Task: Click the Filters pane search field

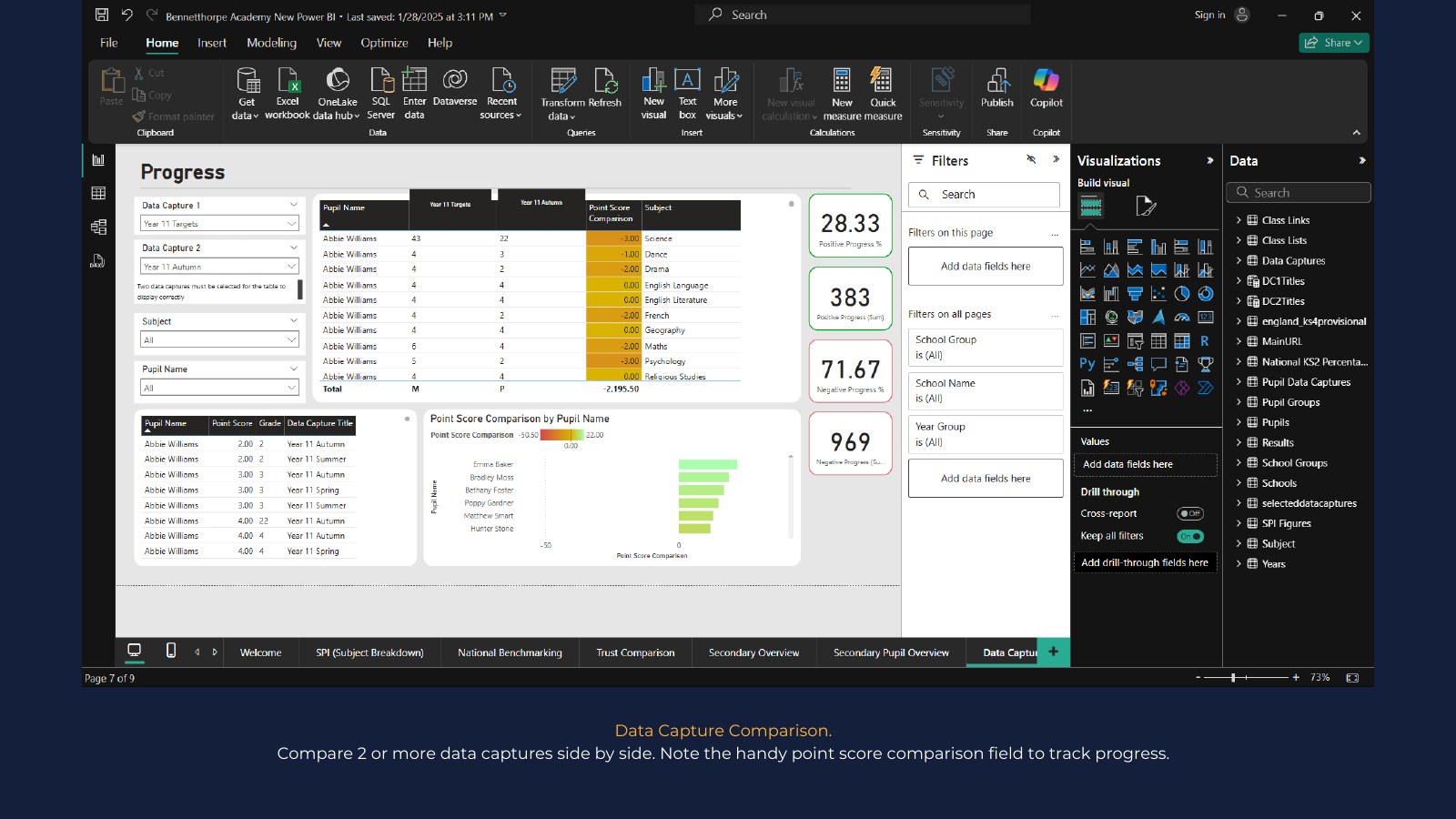Action: click(984, 195)
